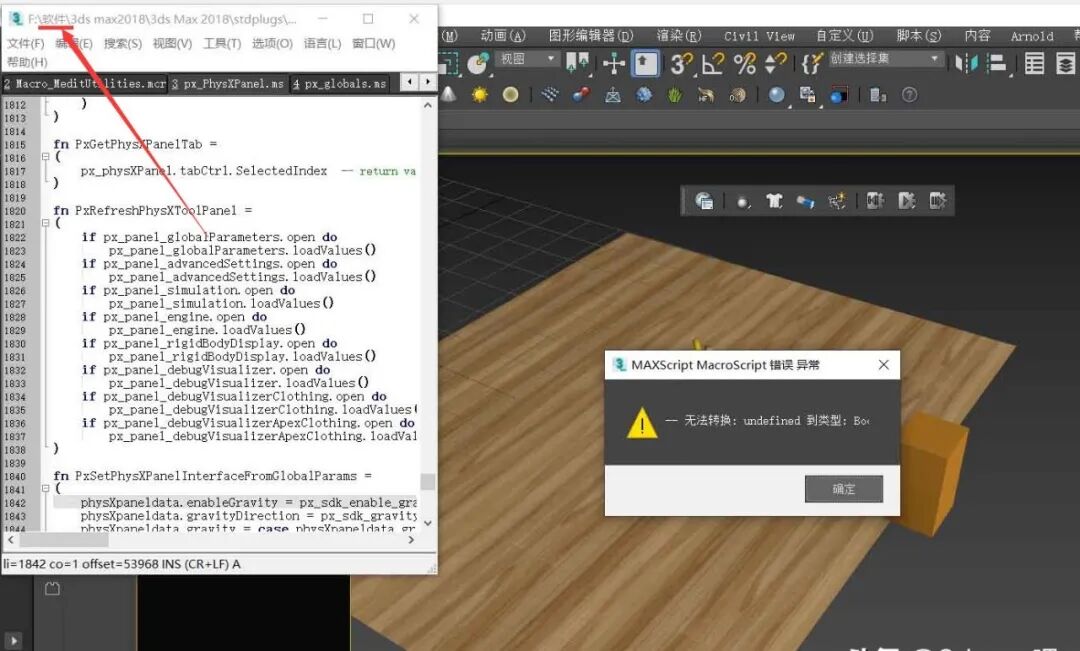Click the sun light icon
This screenshot has width=1080, height=651.
(479, 95)
